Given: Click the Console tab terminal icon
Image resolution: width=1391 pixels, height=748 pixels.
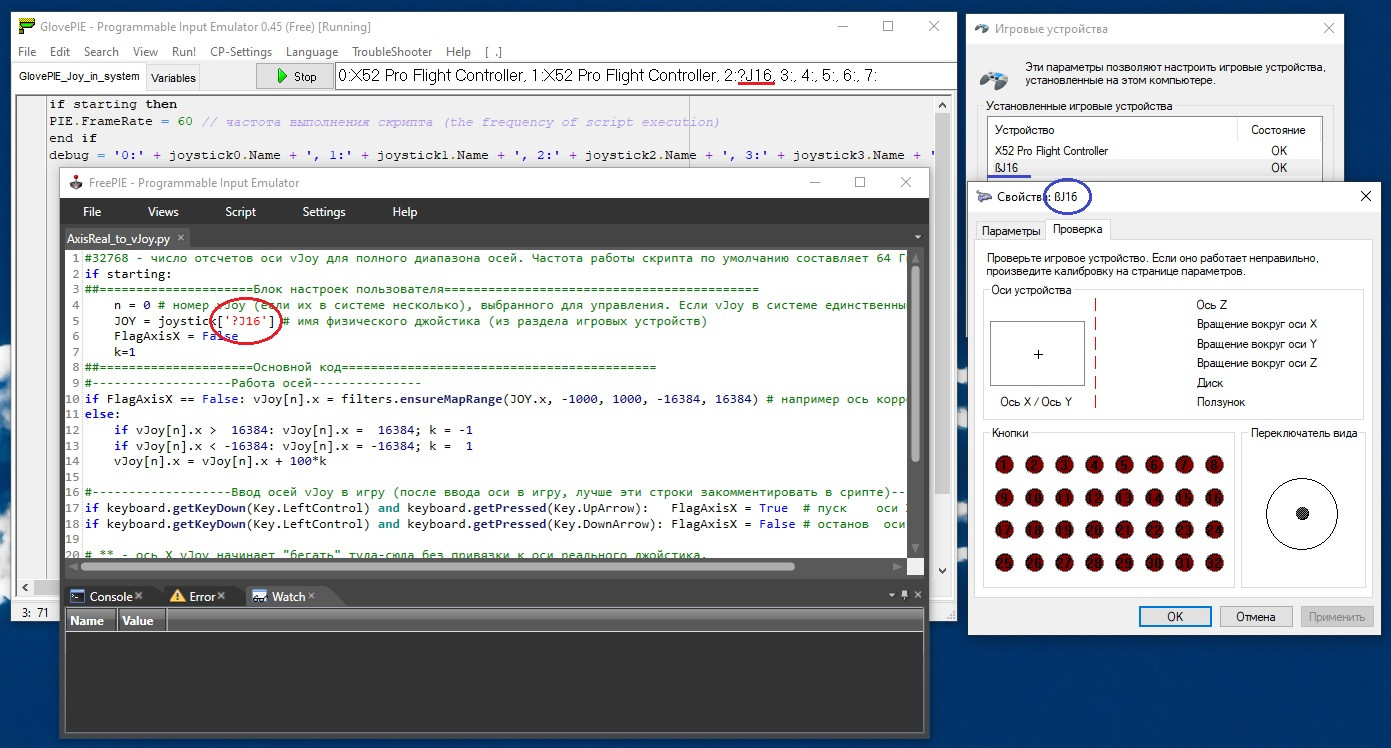Looking at the screenshot, I should 78,596.
